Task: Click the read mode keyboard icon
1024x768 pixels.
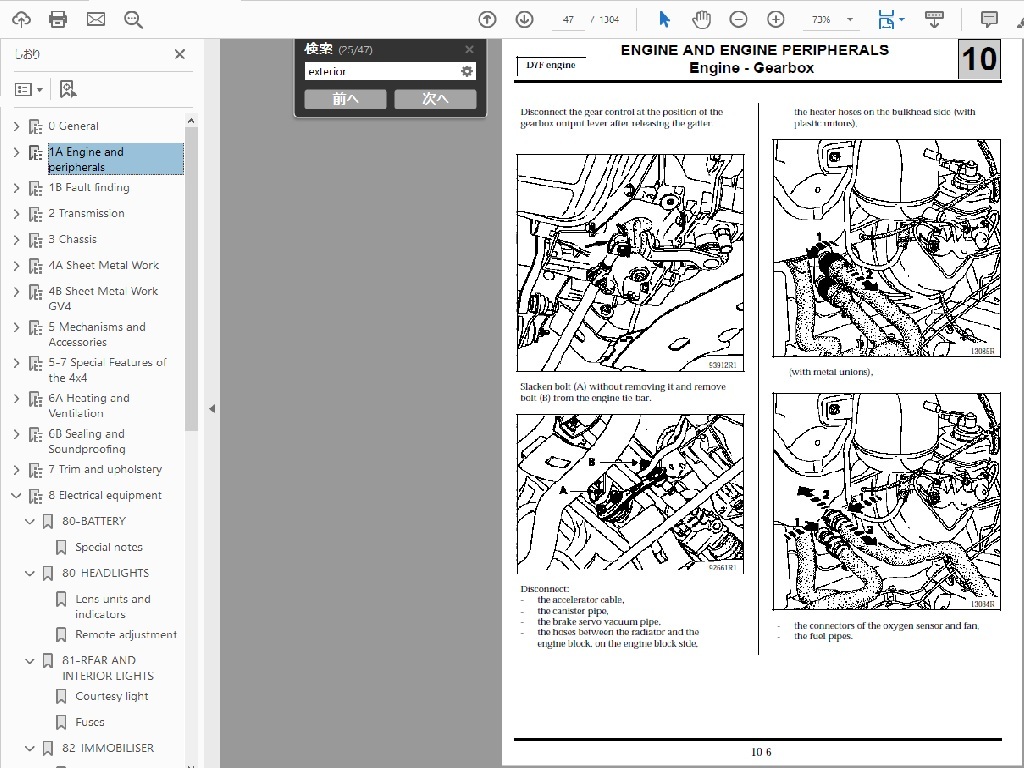Action: pyautogui.click(x=935, y=20)
